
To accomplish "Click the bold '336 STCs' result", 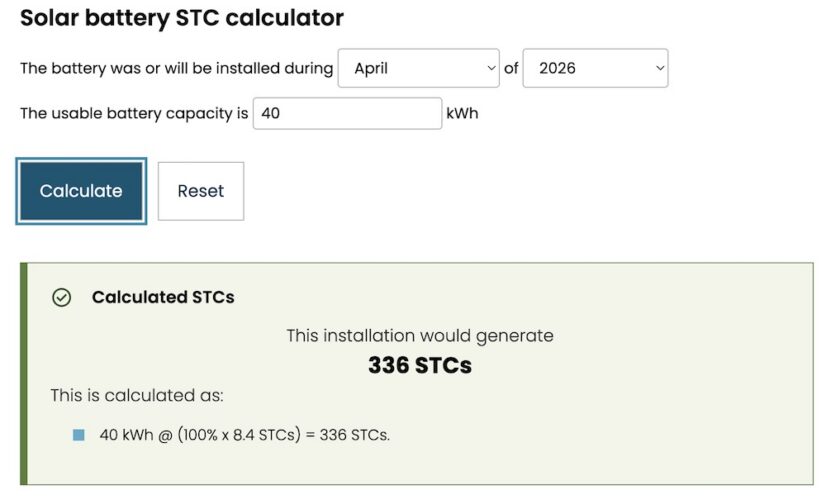I will click(420, 366).
